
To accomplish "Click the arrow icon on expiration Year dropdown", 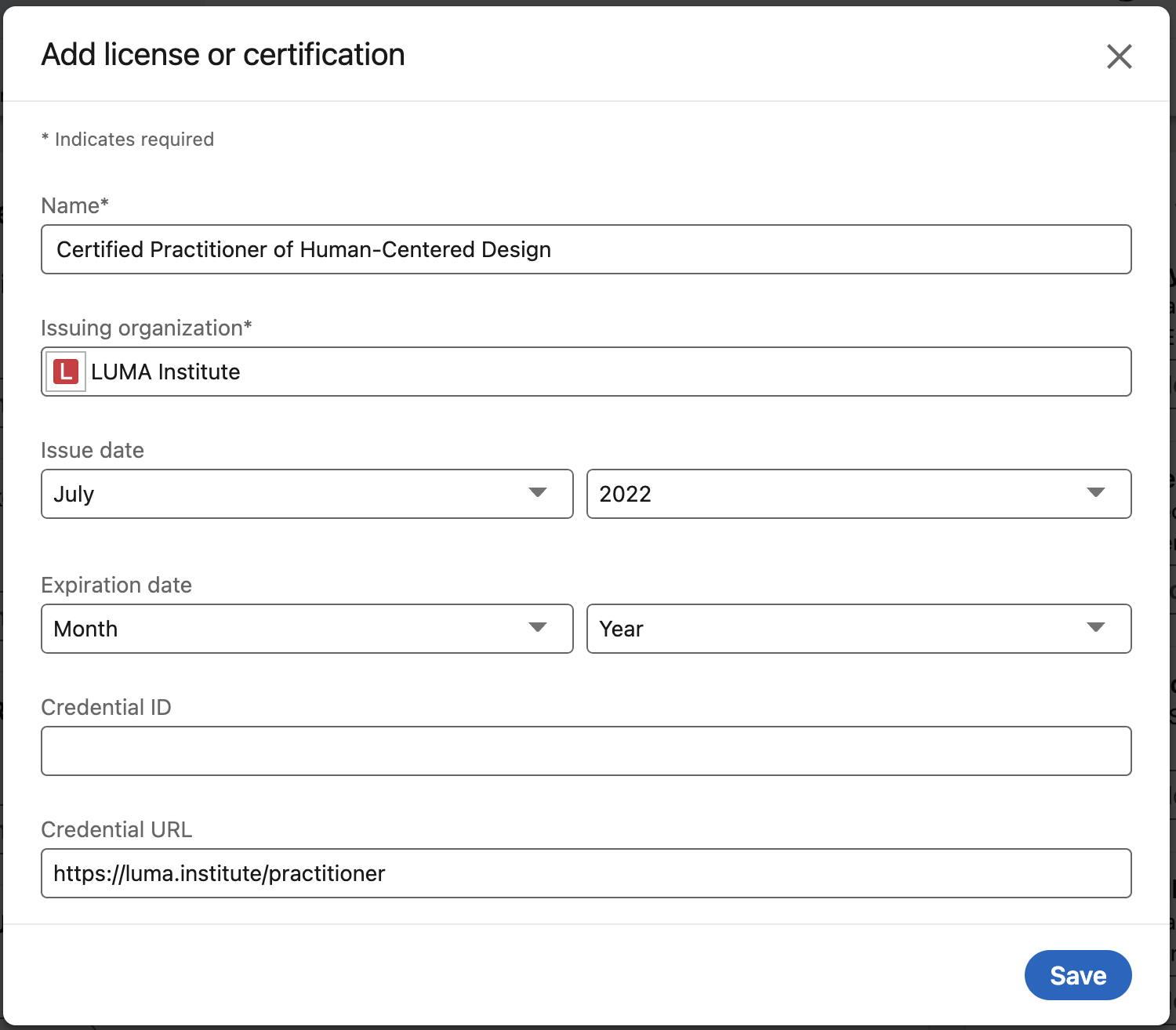I will click(1095, 628).
